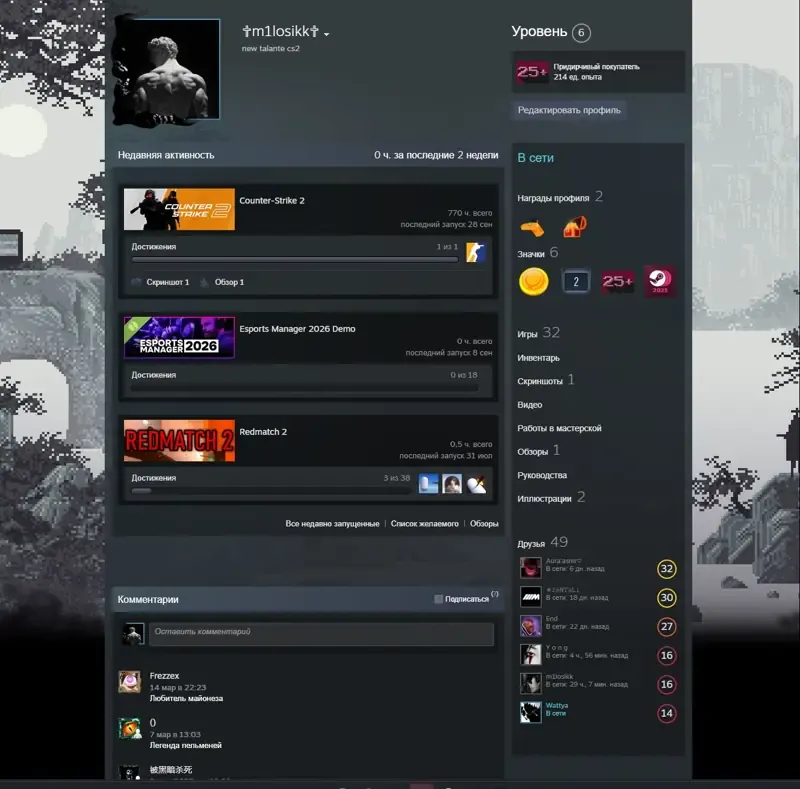
Task: Open the Counter-Strike 2 title link
Action: pyautogui.click(x=272, y=201)
